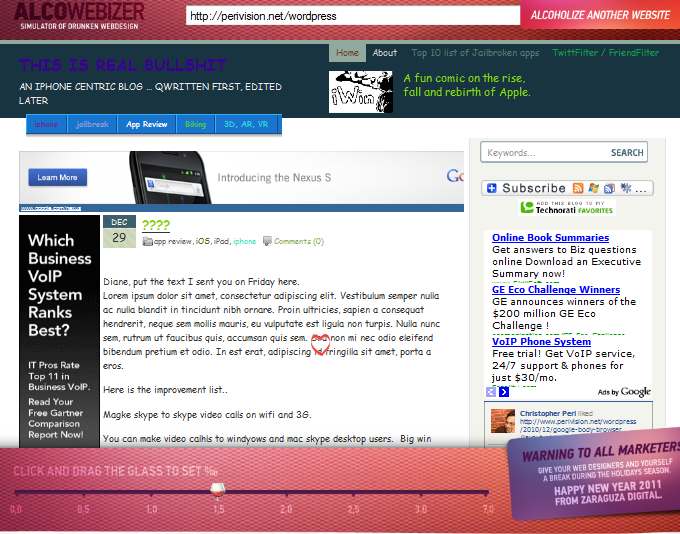Screen dimensions: 680x534
Task: Click the URL field with perivision.net
Action: click(353, 16)
